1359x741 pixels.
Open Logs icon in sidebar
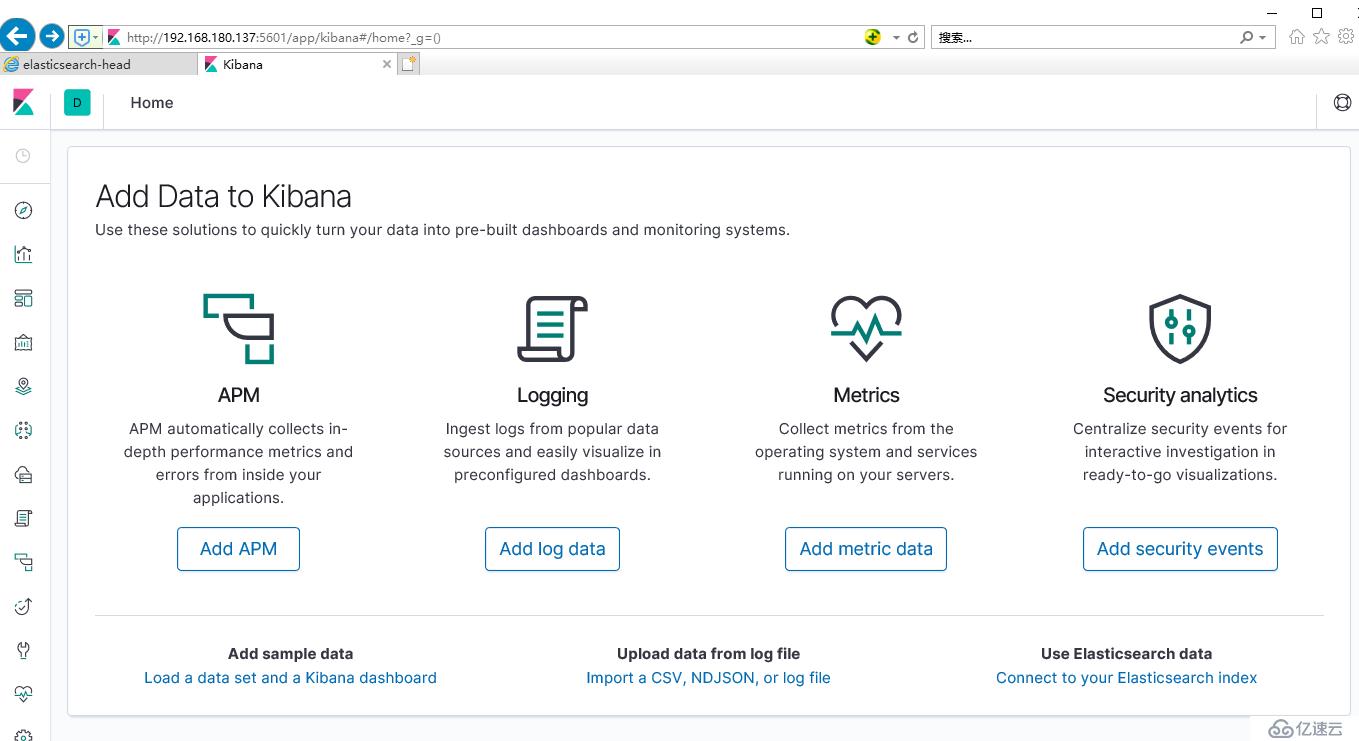[x=23, y=518]
